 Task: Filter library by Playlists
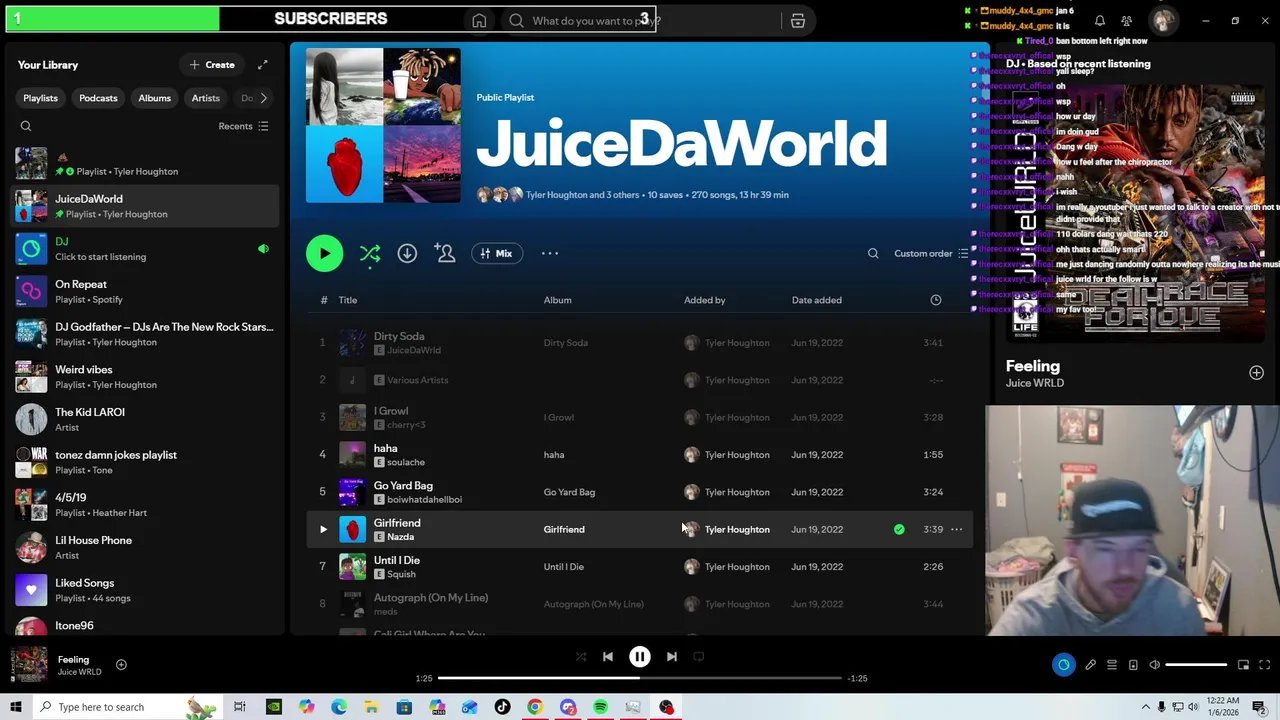pos(40,98)
